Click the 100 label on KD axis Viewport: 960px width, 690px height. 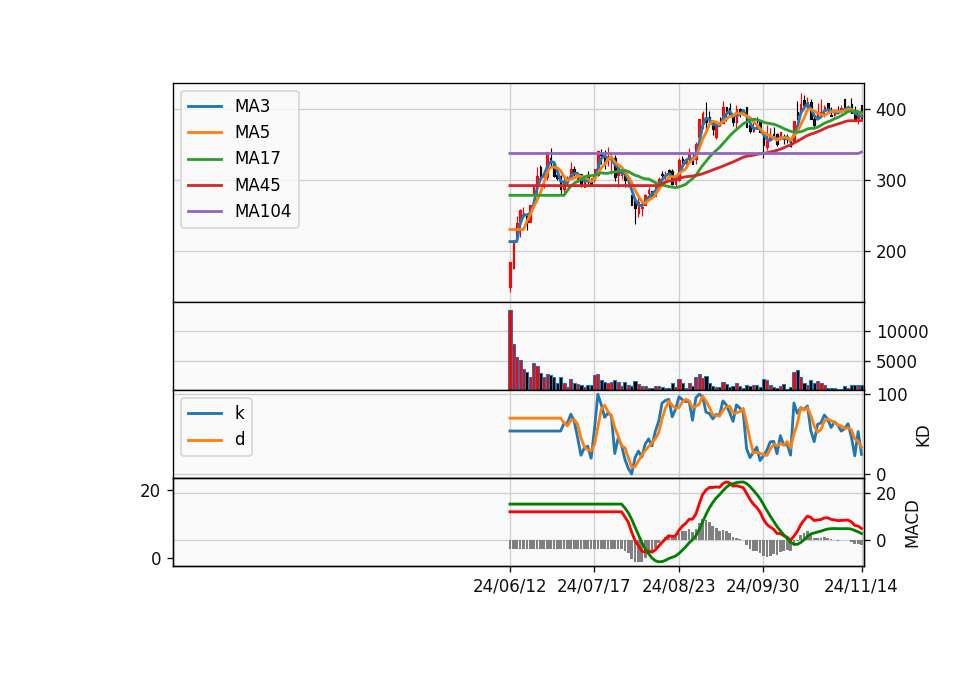(892, 395)
